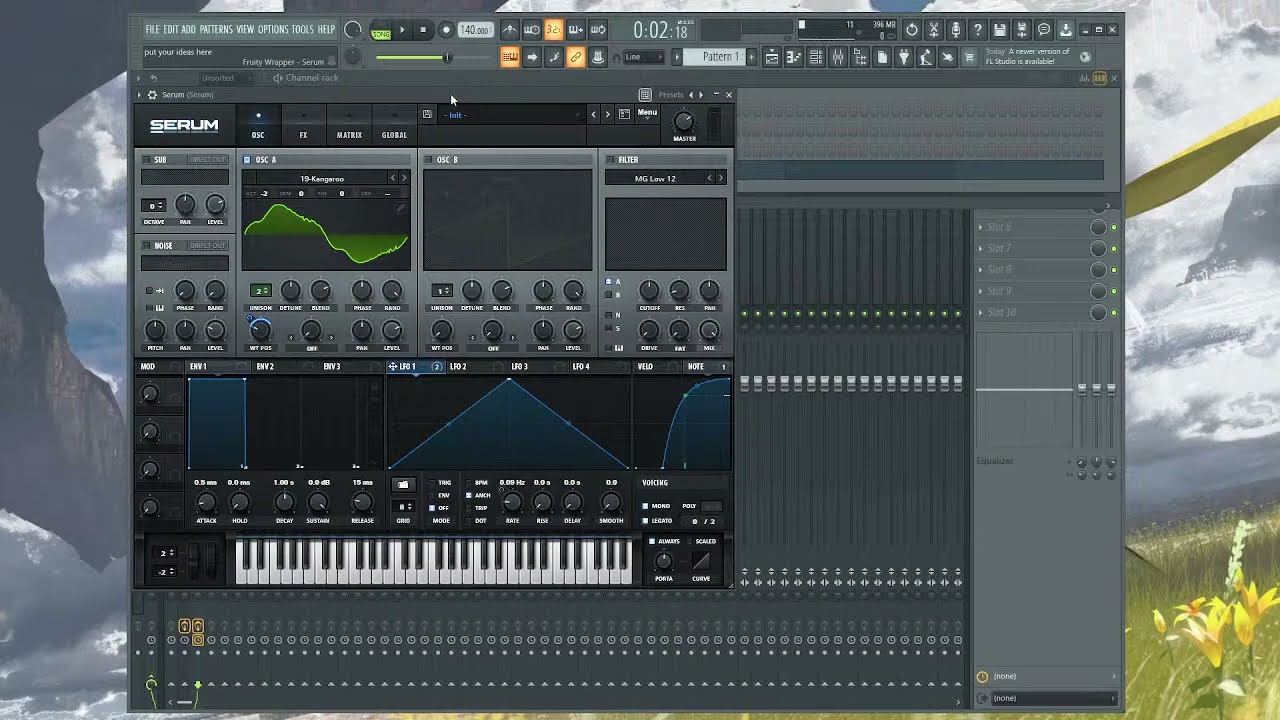This screenshot has width=1280, height=720.
Task: Click the metronome icon in the toolbar
Action: 510,30
